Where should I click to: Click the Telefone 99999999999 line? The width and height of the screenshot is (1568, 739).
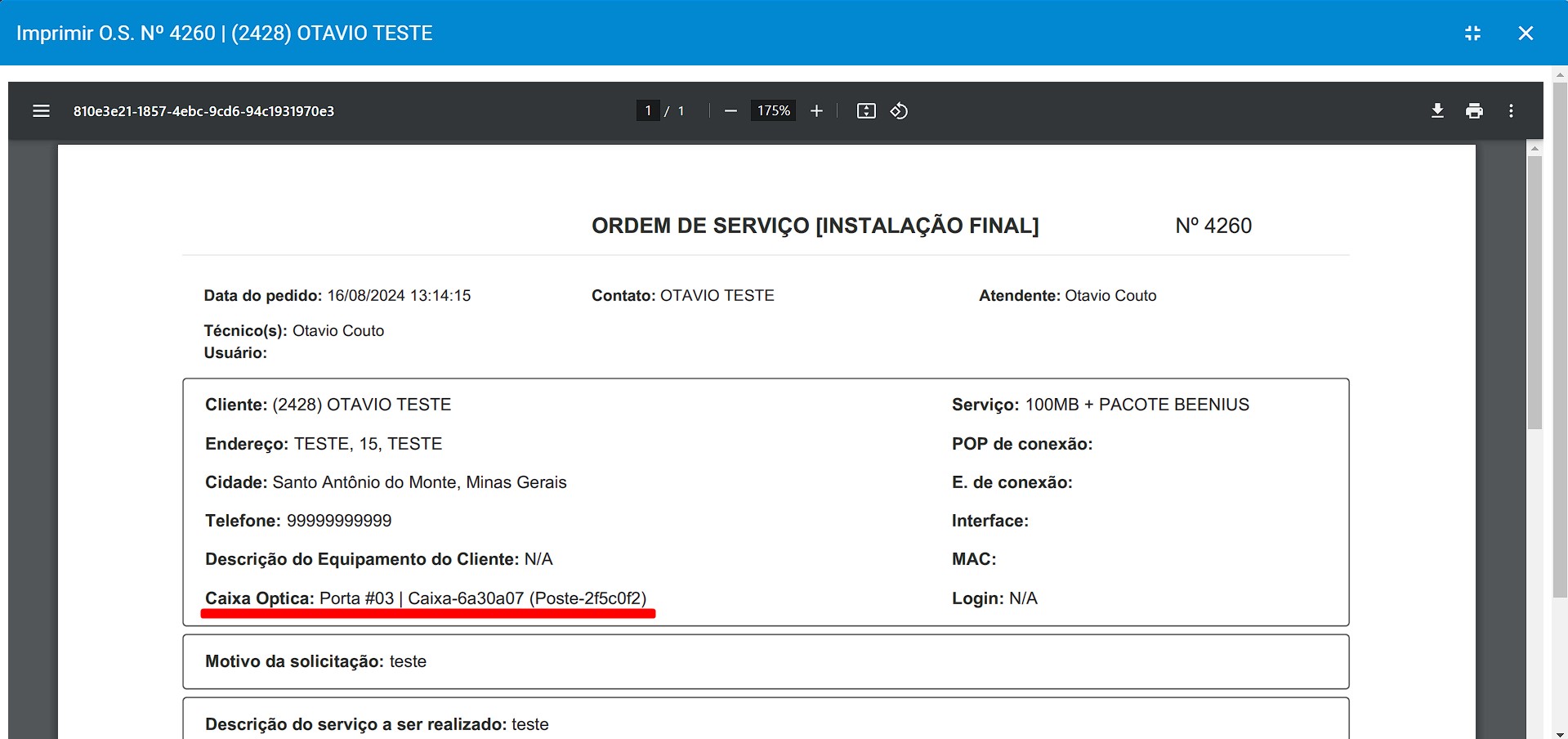click(298, 521)
